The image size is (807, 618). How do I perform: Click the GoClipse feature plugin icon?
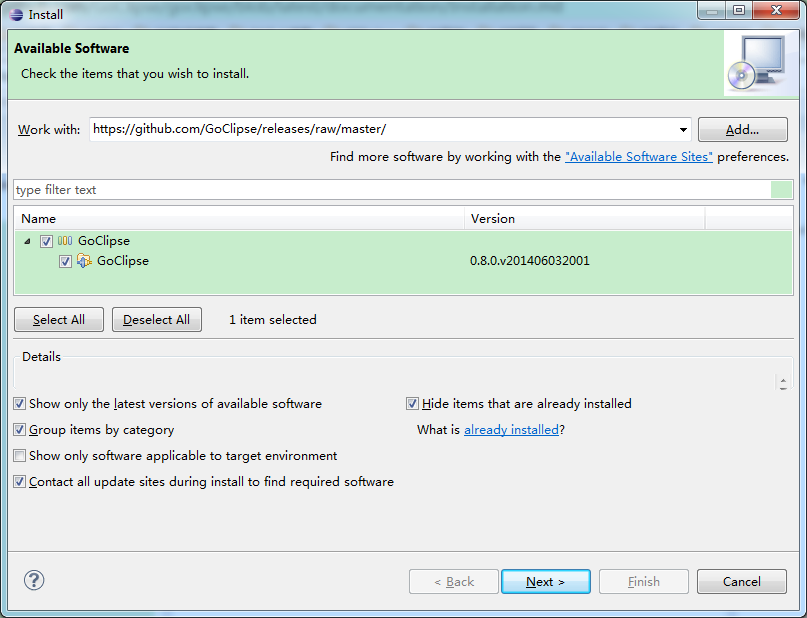84,261
